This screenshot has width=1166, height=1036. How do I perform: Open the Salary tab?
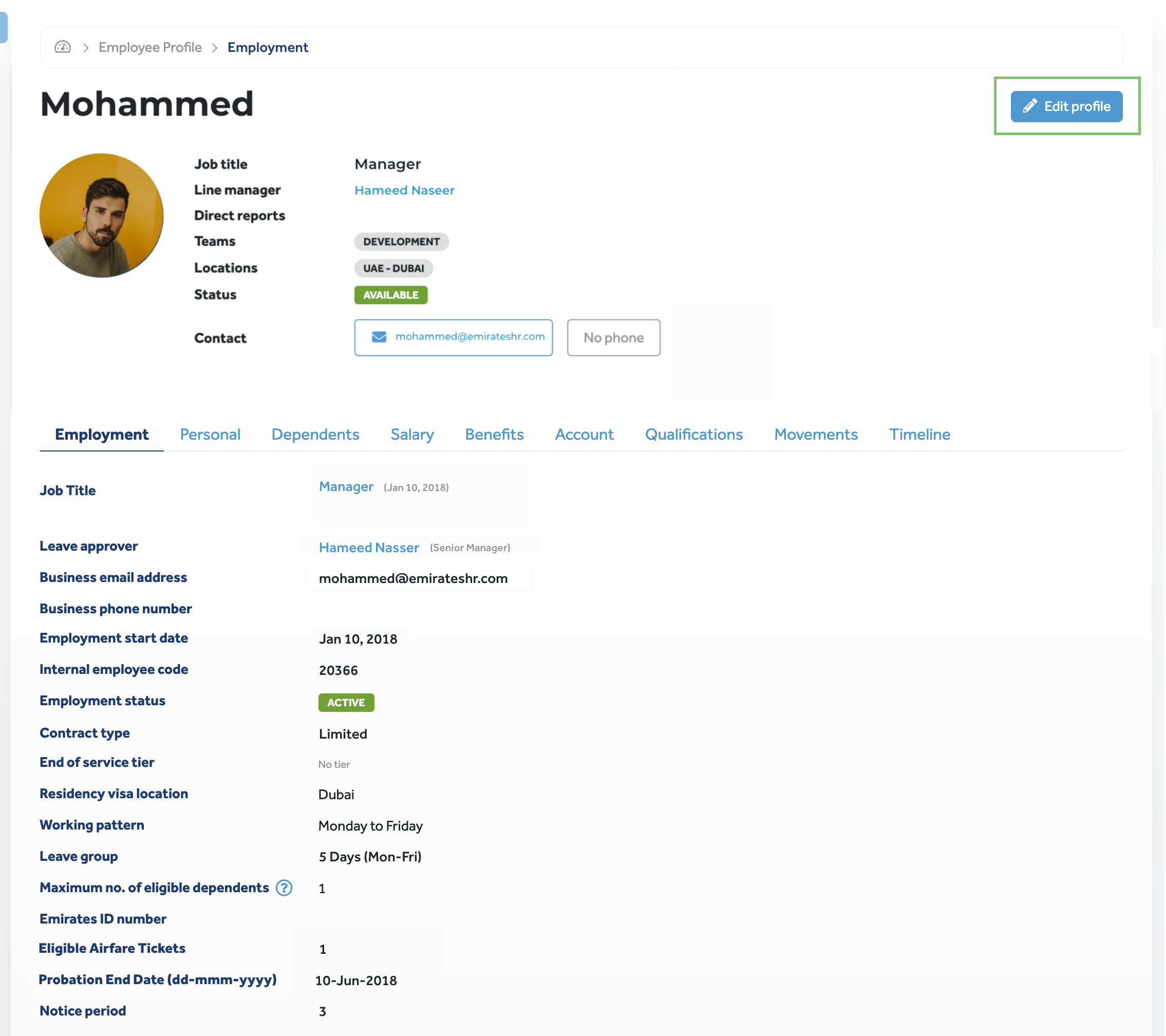click(412, 435)
